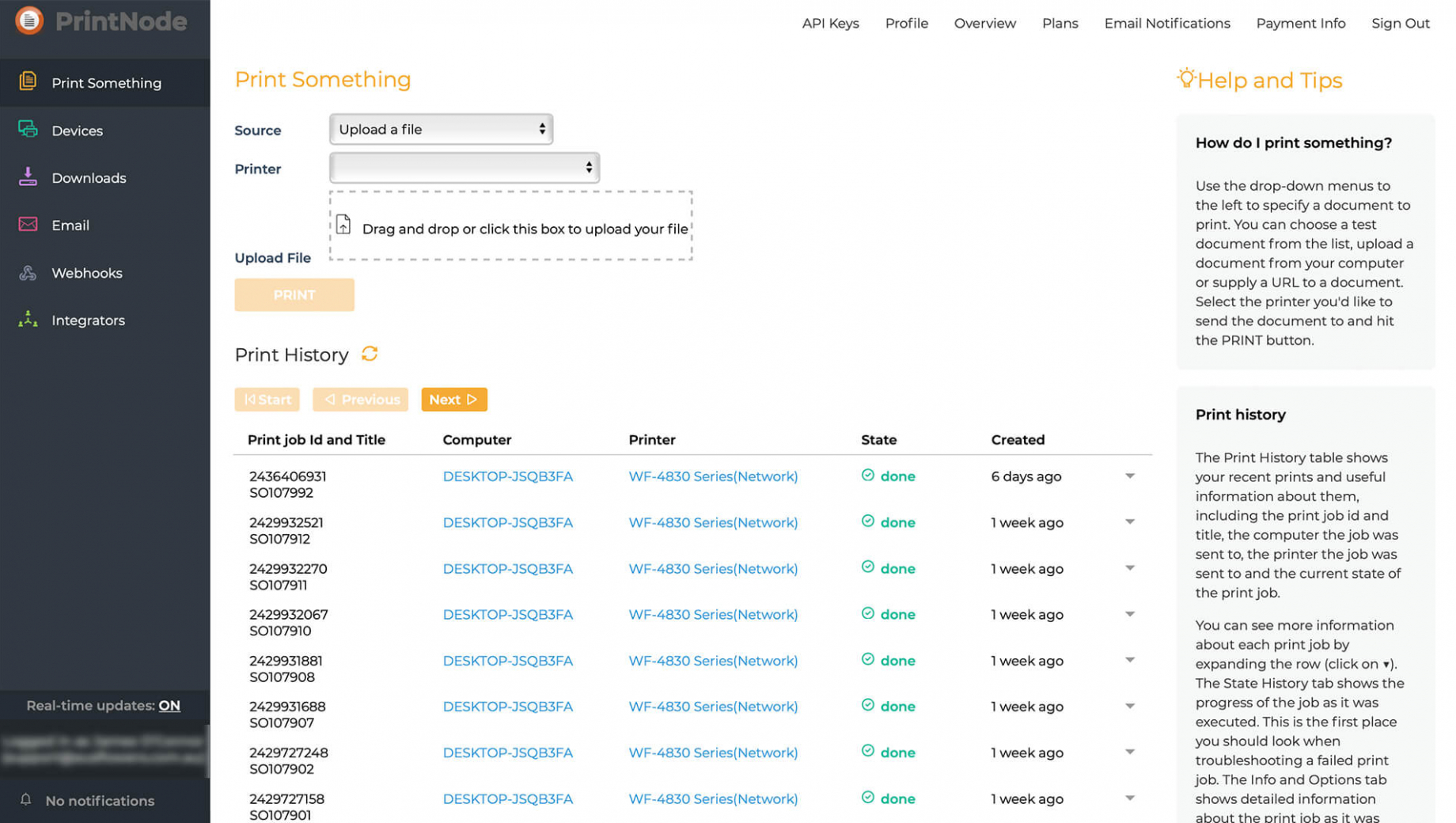Refresh the Print History list
Image resolution: width=1456 pixels, height=823 pixels.
(370, 354)
